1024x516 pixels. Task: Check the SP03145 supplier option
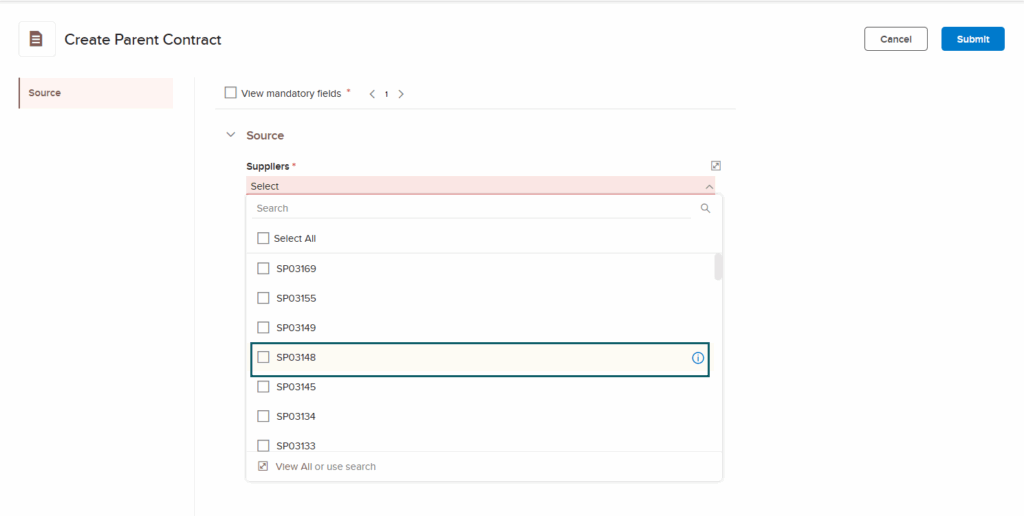[264, 387]
